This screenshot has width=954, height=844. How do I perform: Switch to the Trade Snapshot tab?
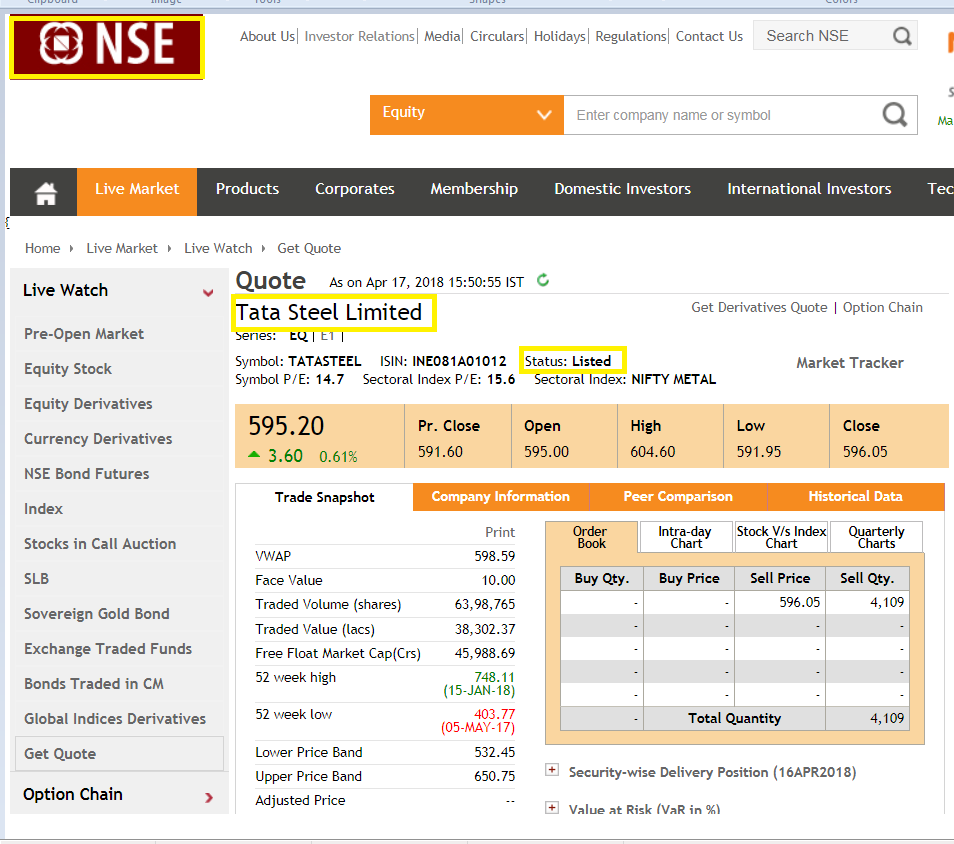(324, 497)
